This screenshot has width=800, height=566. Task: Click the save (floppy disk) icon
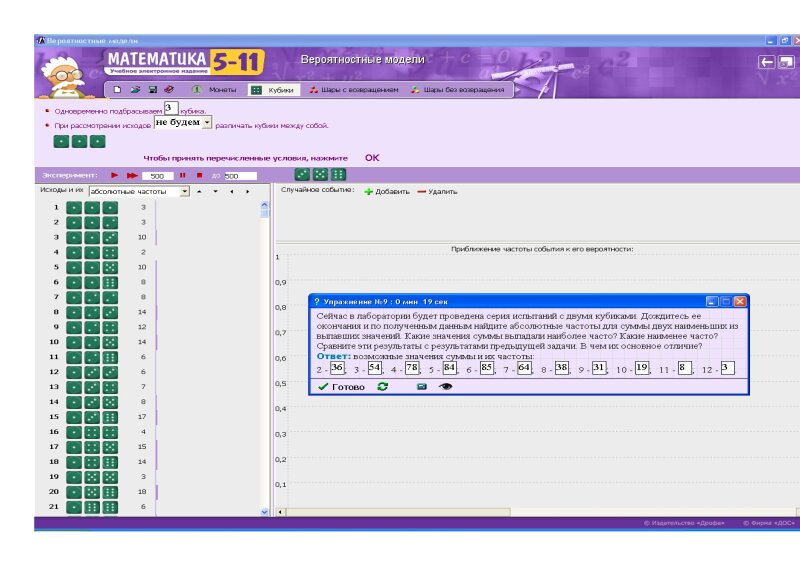point(153,90)
